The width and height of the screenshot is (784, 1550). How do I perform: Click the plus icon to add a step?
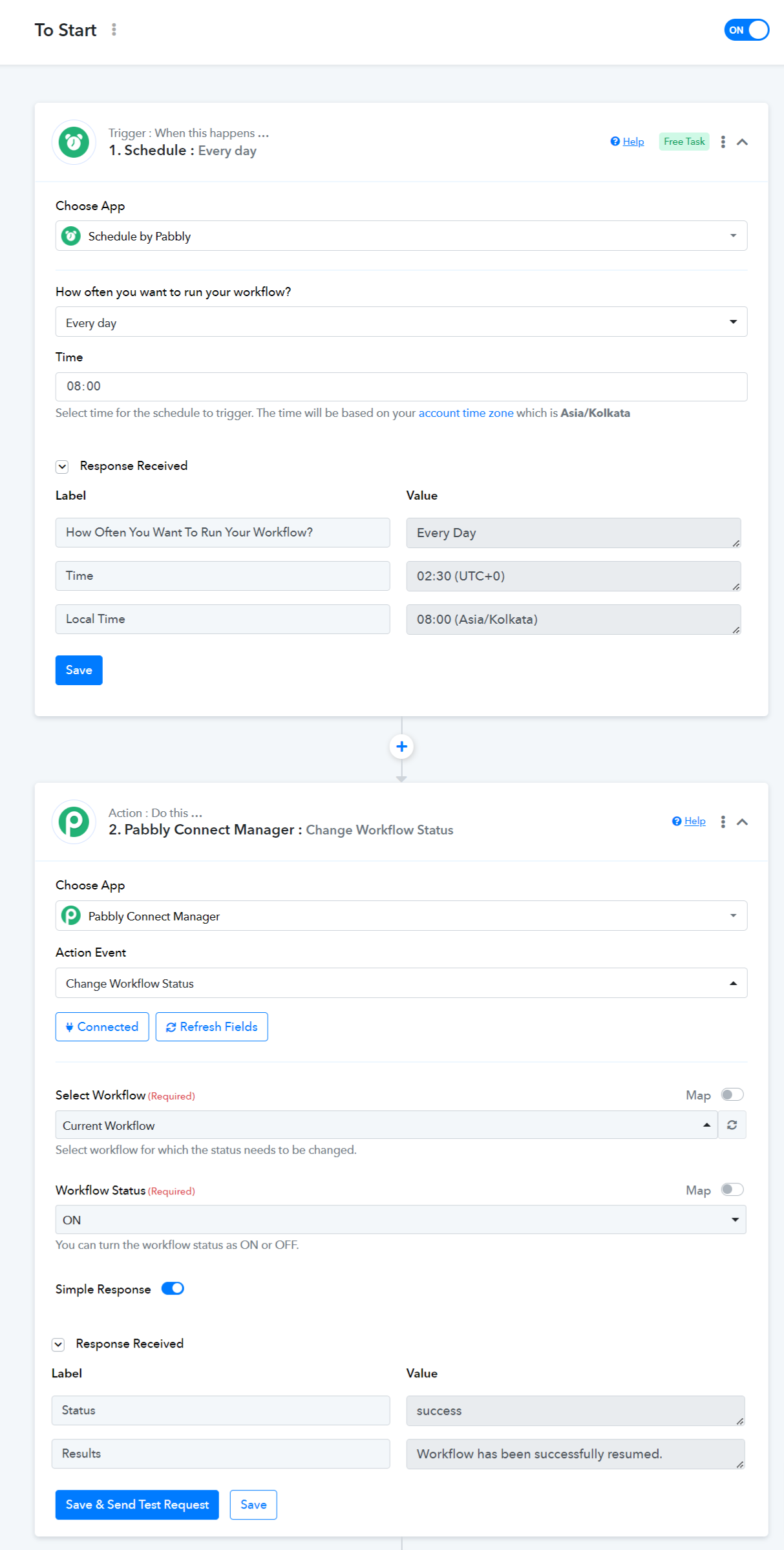pyautogui.click(x=401, y=747)
